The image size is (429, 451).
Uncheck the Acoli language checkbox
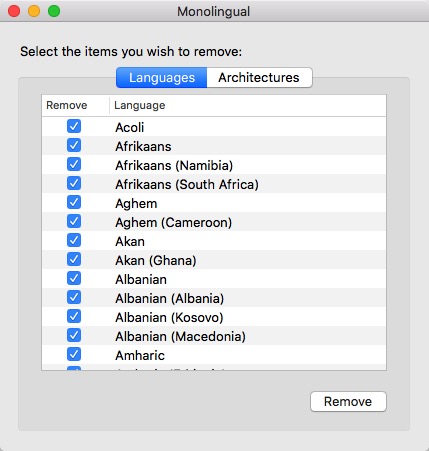74,126
